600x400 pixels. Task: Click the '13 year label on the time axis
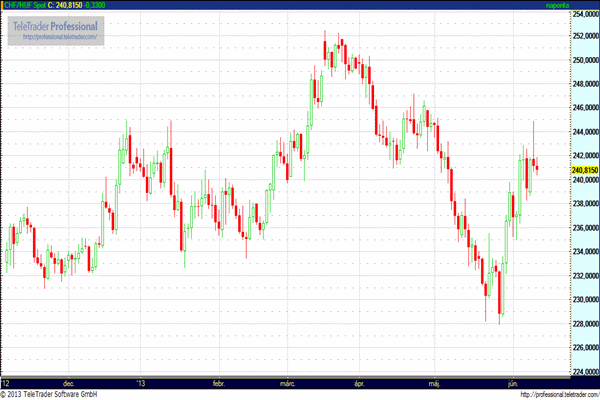coord(141,382)
